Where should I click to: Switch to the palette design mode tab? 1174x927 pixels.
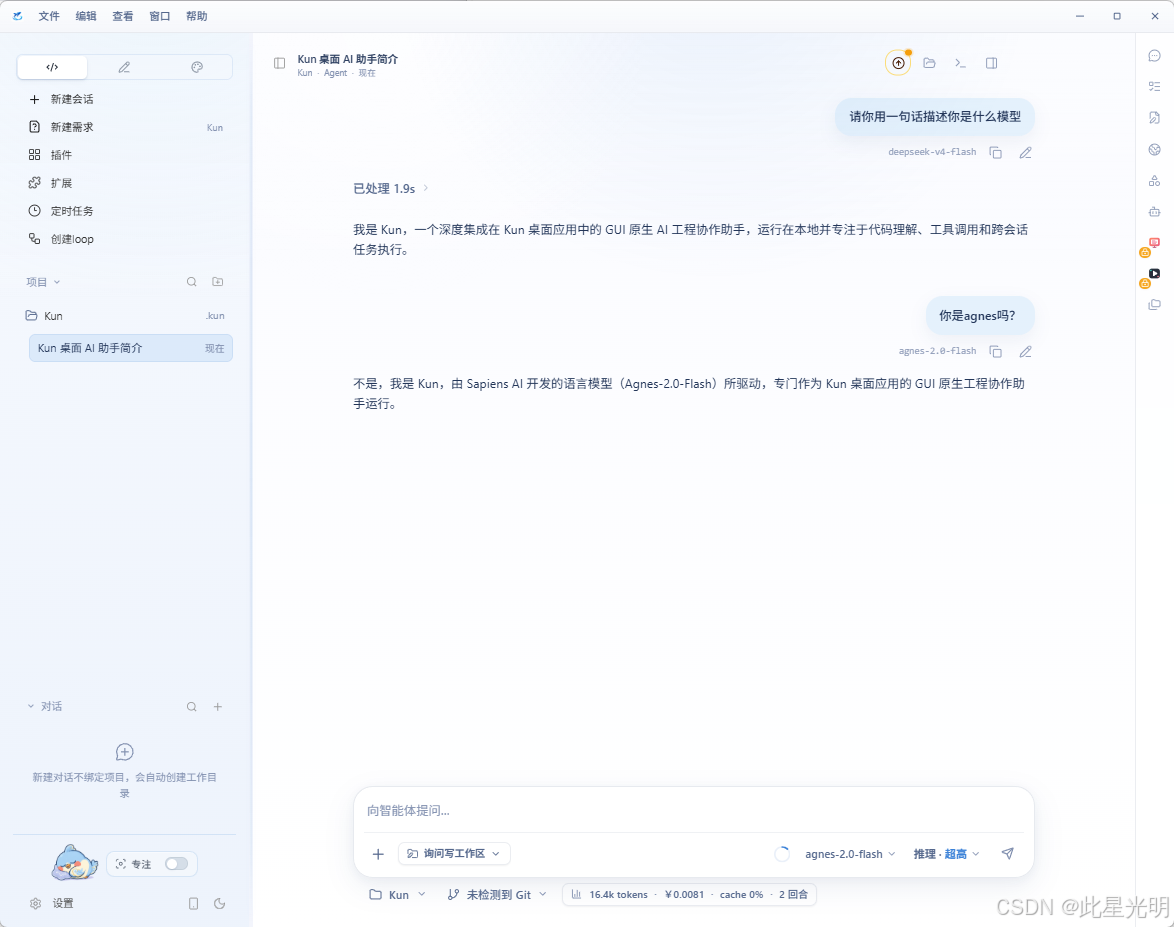(x=197, y=67)
